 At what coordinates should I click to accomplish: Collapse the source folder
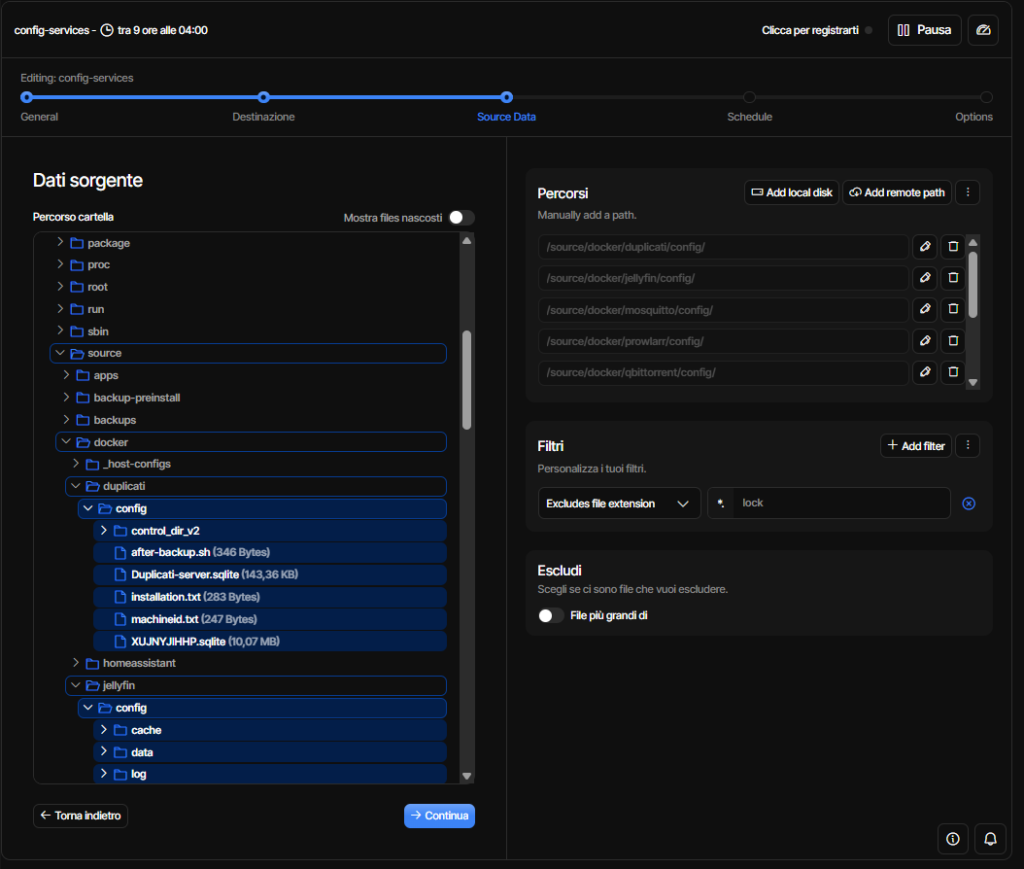click(60, 353)
